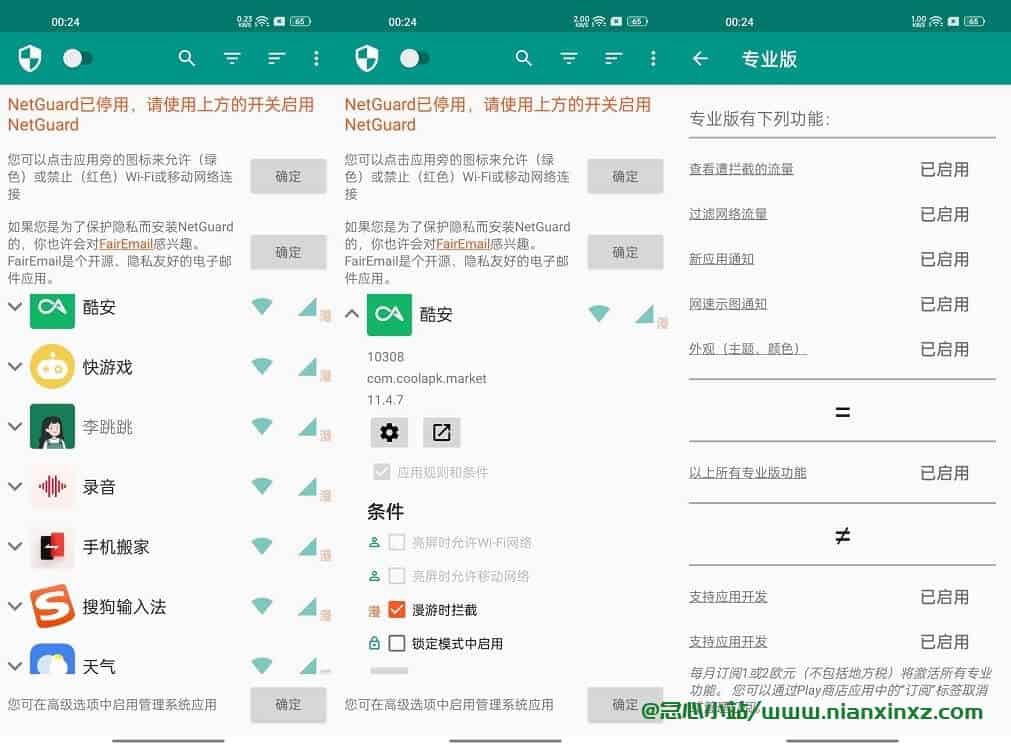This screenshot has width=1011, height=749.
Task: Toggle mobile data access for 李跳跳
Action: (308, 427)
